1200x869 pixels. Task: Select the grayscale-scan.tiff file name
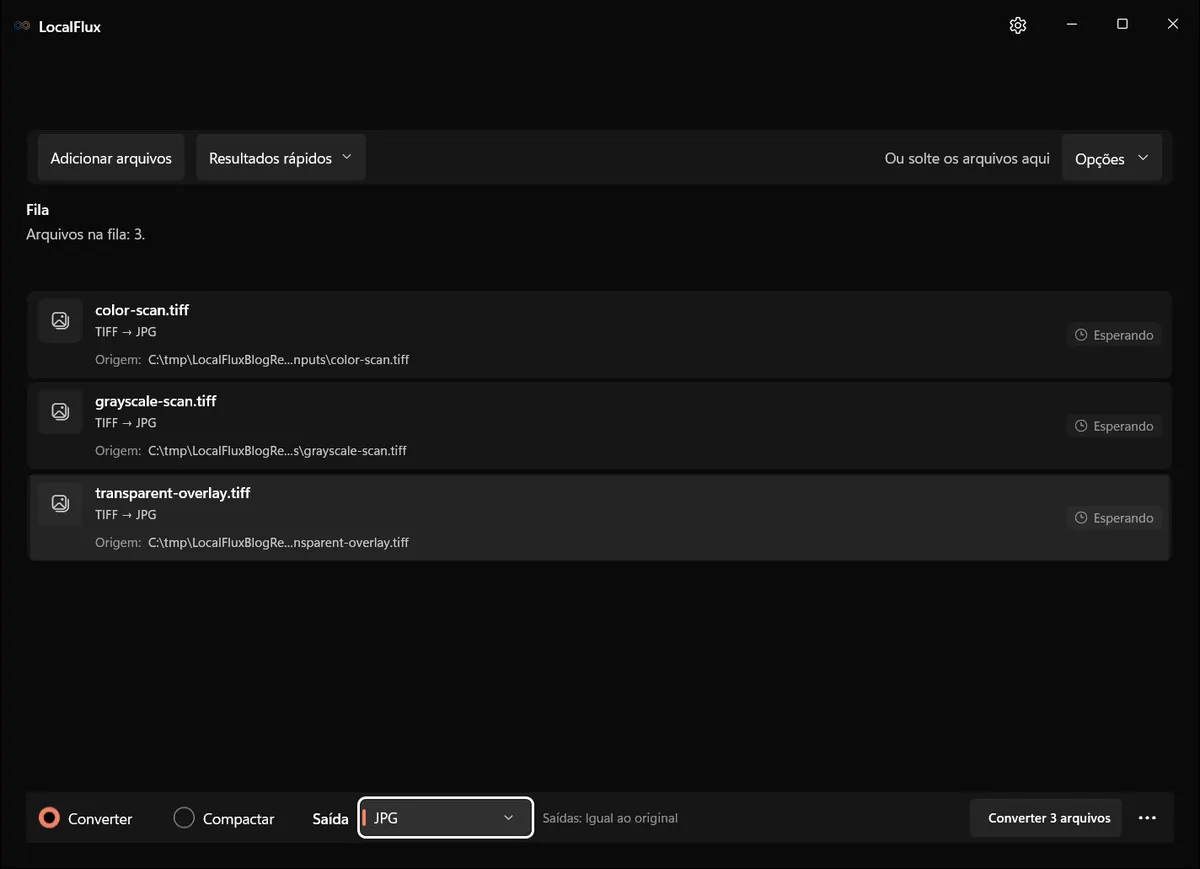156,401
